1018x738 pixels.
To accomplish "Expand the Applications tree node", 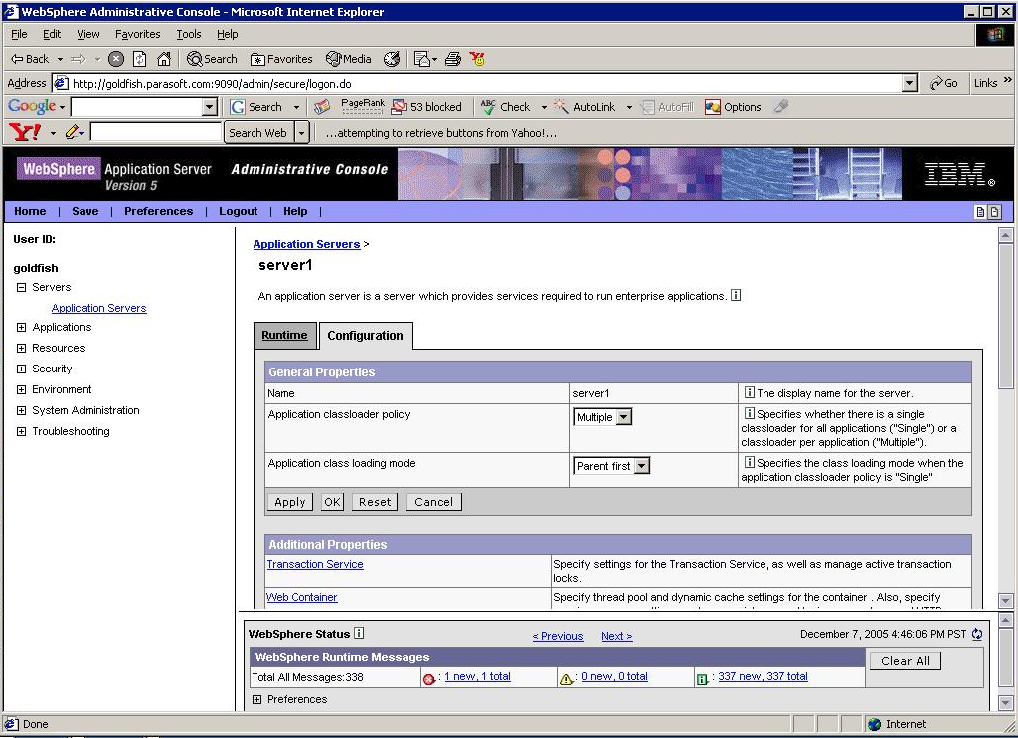I will pos(21,327).
